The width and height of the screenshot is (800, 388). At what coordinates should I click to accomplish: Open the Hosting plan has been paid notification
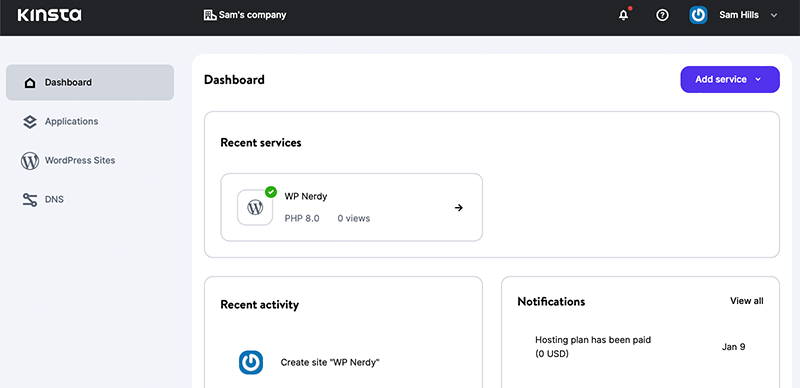593,347
